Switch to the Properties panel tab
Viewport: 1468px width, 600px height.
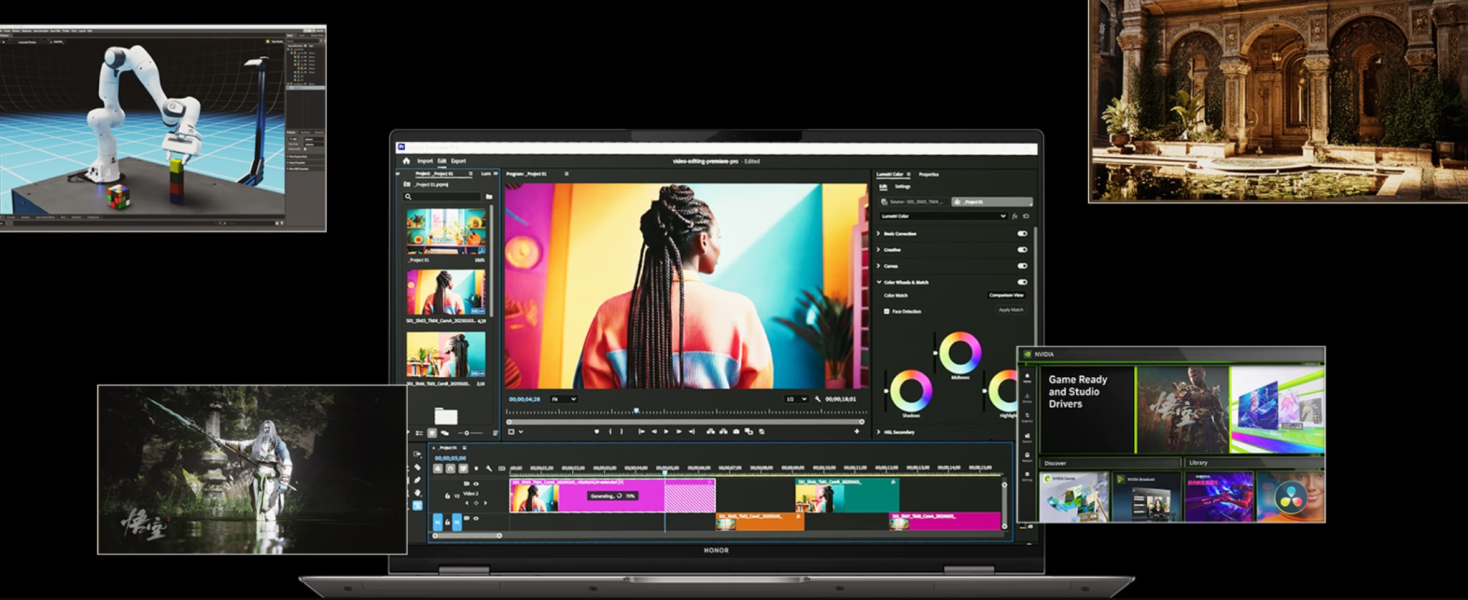tap(929, 174)
